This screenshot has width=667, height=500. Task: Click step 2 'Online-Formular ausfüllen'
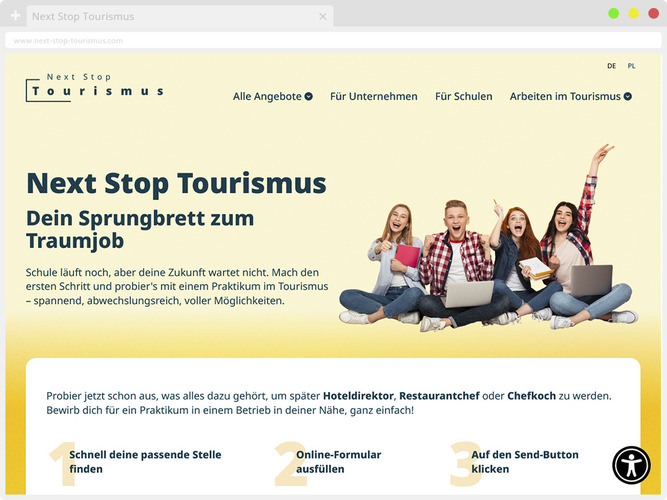[x=338, y=461]
